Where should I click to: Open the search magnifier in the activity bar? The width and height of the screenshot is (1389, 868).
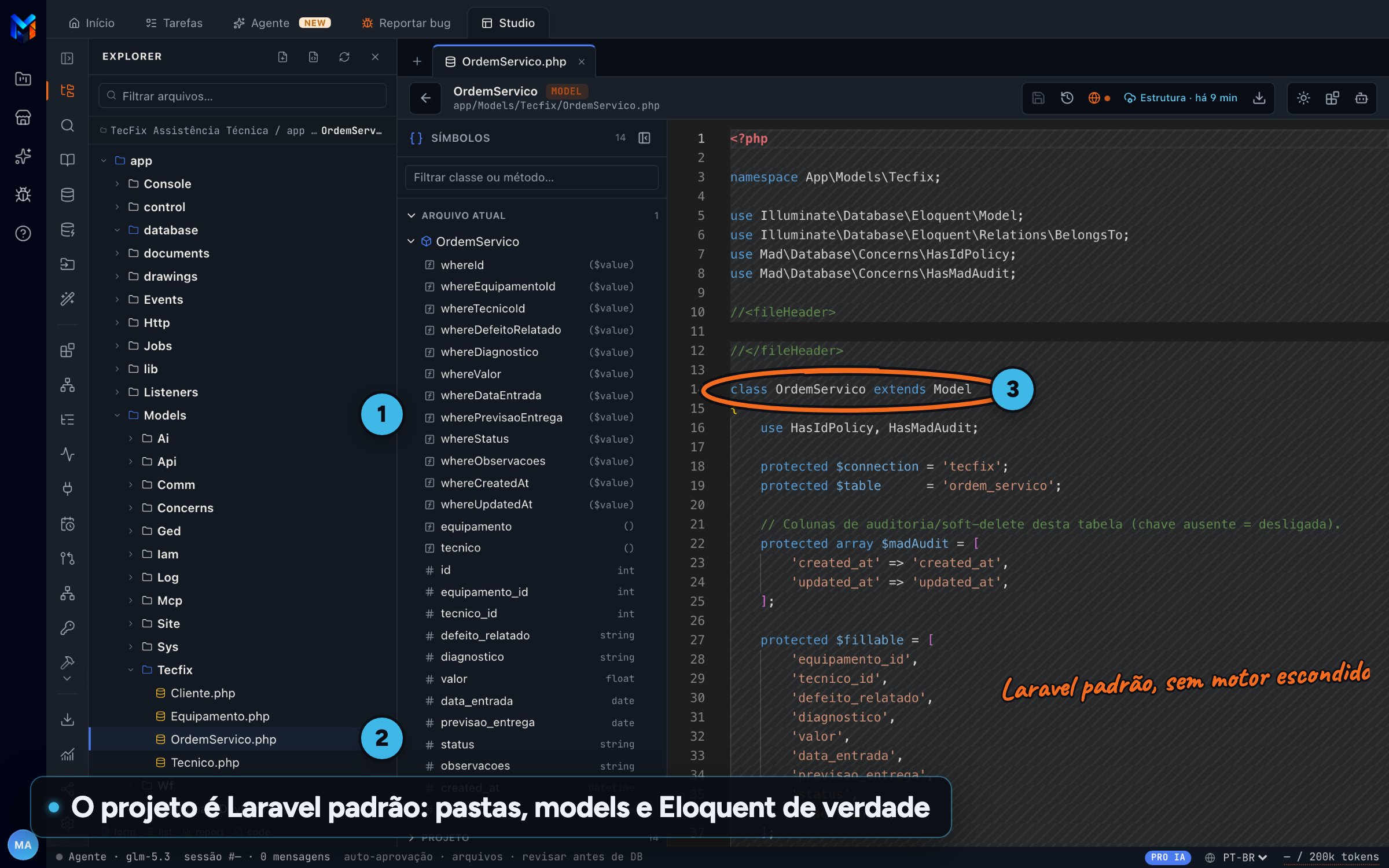click(x=67, y=125)
